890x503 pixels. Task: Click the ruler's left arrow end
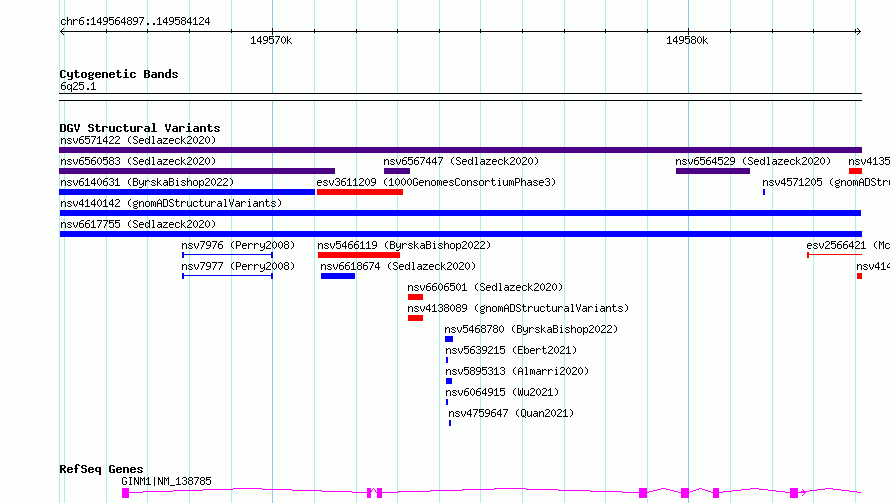tap(62, 31)
